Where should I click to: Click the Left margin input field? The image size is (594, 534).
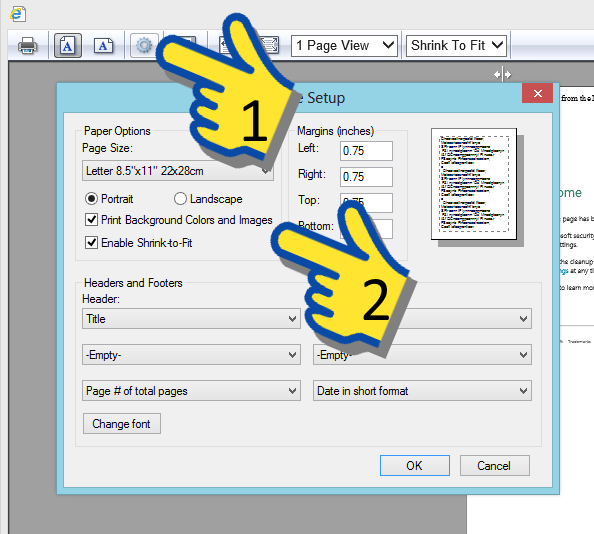[x=366, y=151]
